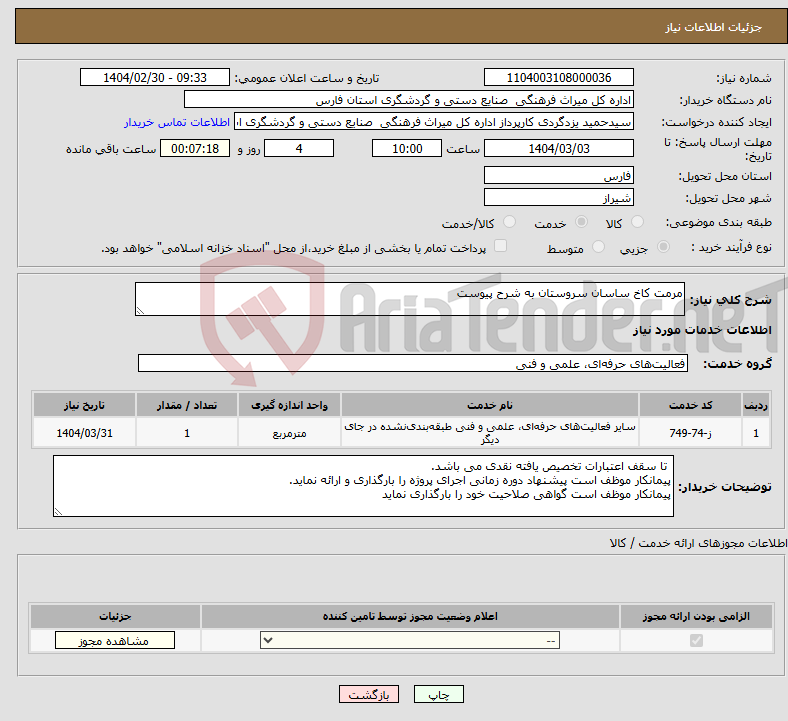Click the need number field 1104003108000036

pos(558,77)
